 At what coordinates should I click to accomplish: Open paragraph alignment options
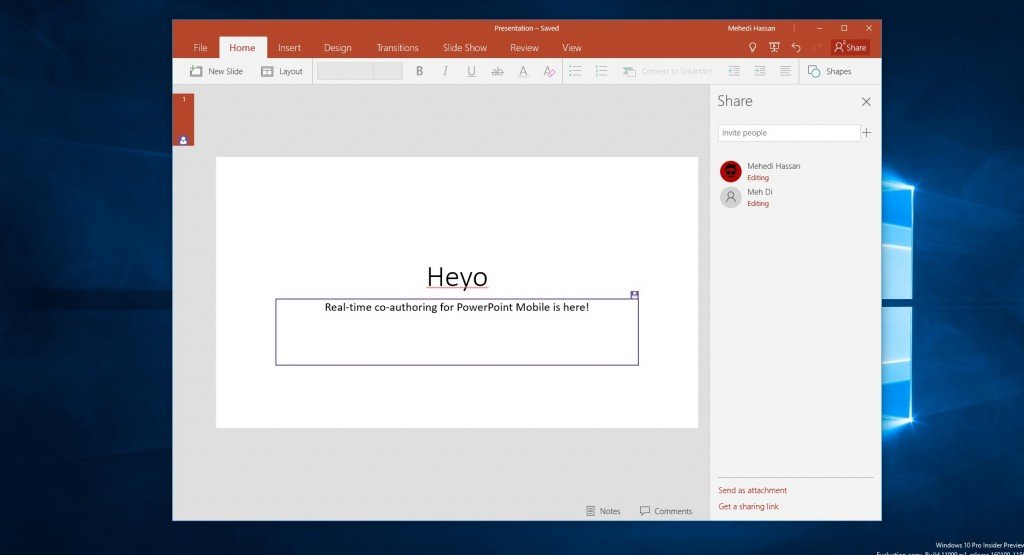[x=786, y=71]
